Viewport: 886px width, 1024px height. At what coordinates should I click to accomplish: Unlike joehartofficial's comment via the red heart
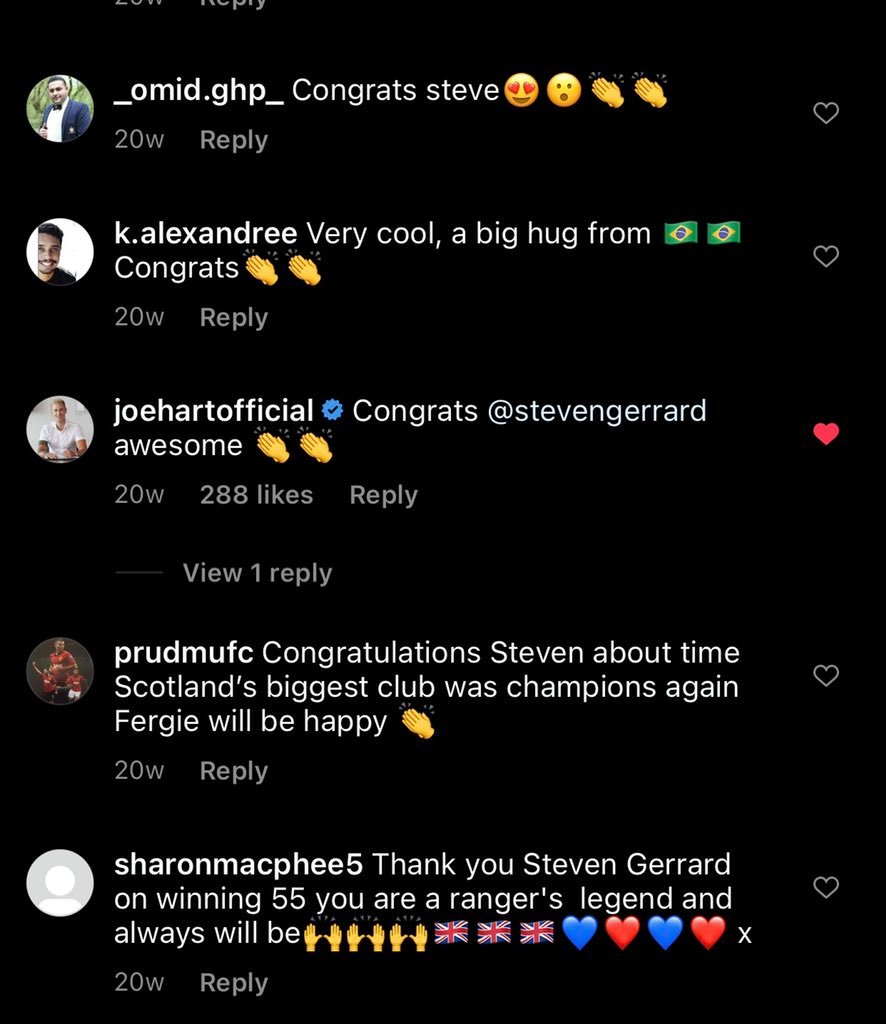826,434
